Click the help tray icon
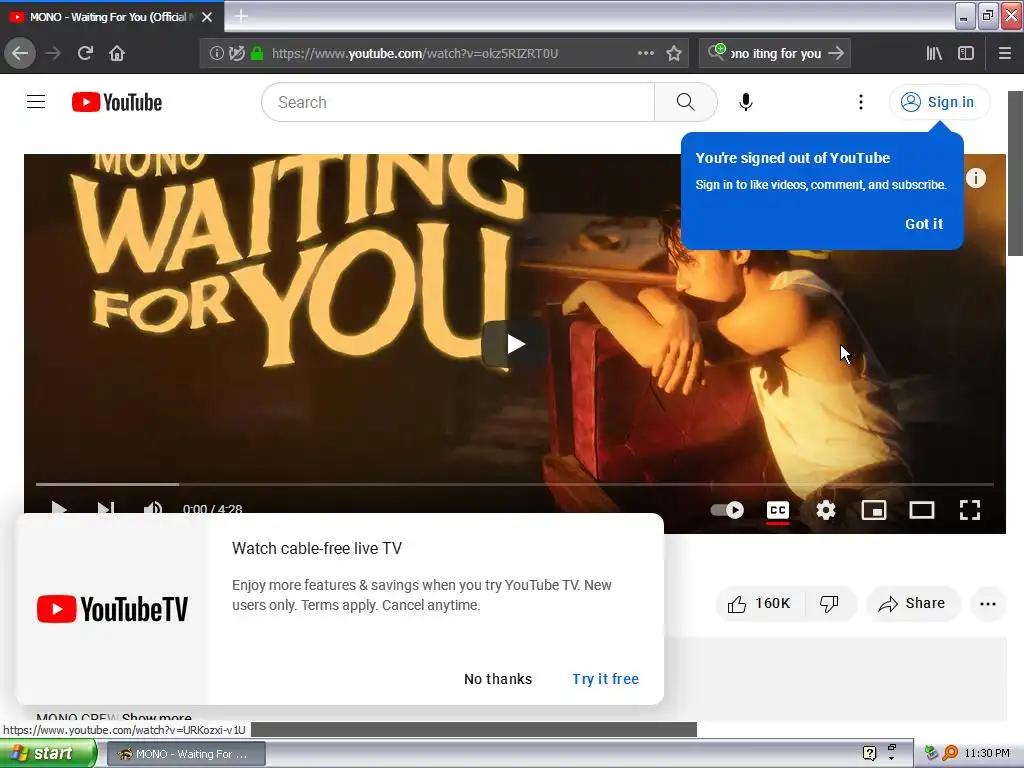 pos(869,754)
